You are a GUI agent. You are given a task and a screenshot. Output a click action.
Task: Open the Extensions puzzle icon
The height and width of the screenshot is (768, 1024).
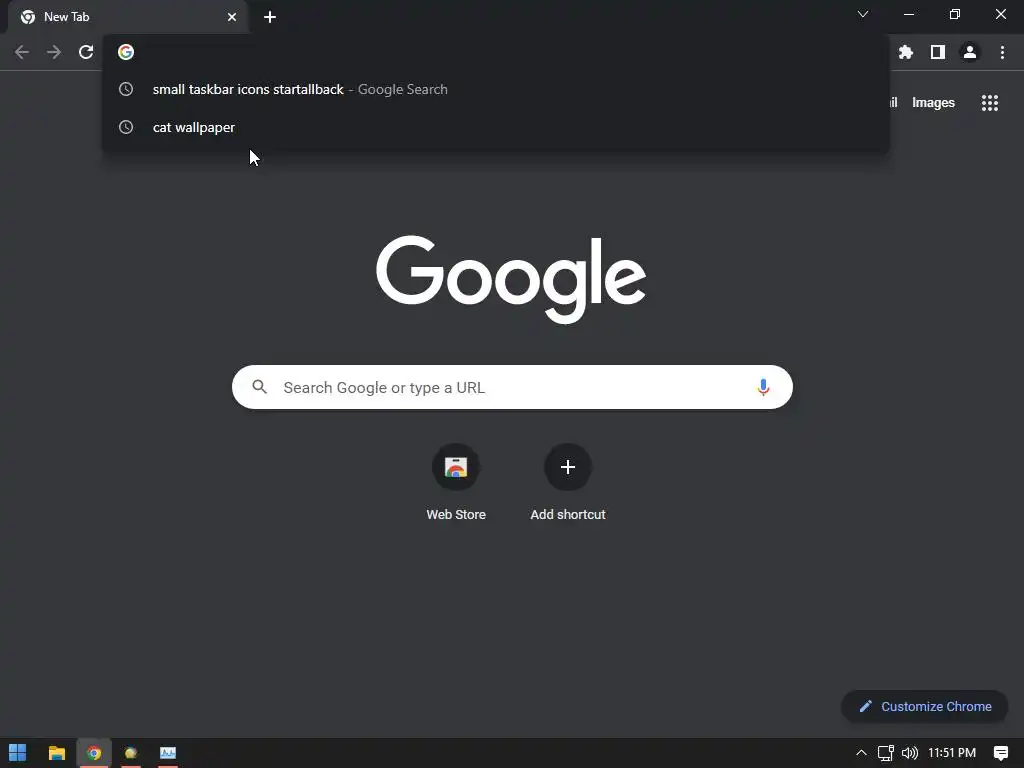(906, 52)
